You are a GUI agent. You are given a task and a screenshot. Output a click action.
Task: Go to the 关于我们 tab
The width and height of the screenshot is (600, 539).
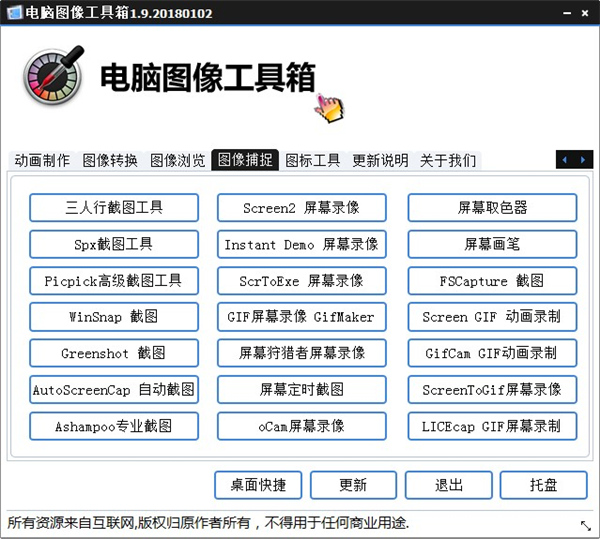pyautogui.click(x=447, y=160)
